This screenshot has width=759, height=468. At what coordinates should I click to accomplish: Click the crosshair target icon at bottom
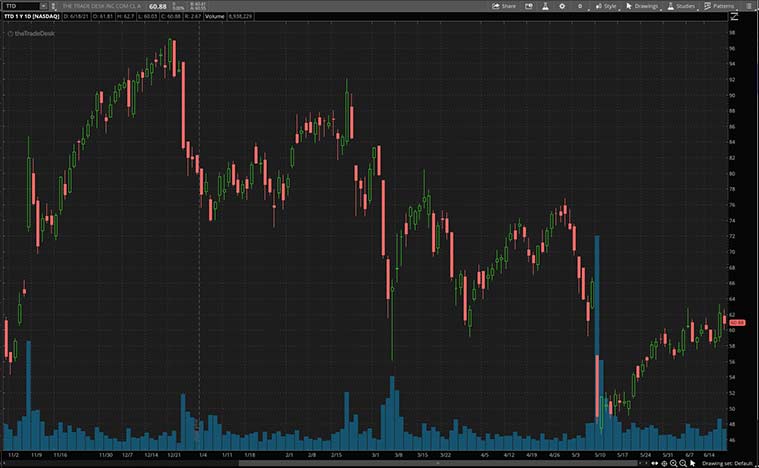pyautogui.click(x=664, y=463)
